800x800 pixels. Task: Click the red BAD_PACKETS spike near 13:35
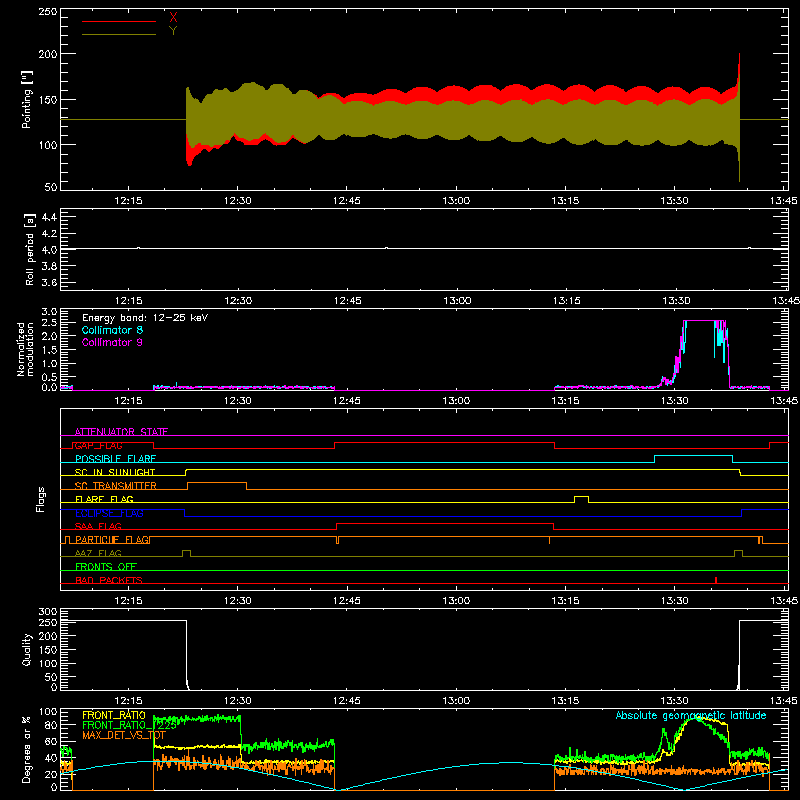[x=716, y=580]
